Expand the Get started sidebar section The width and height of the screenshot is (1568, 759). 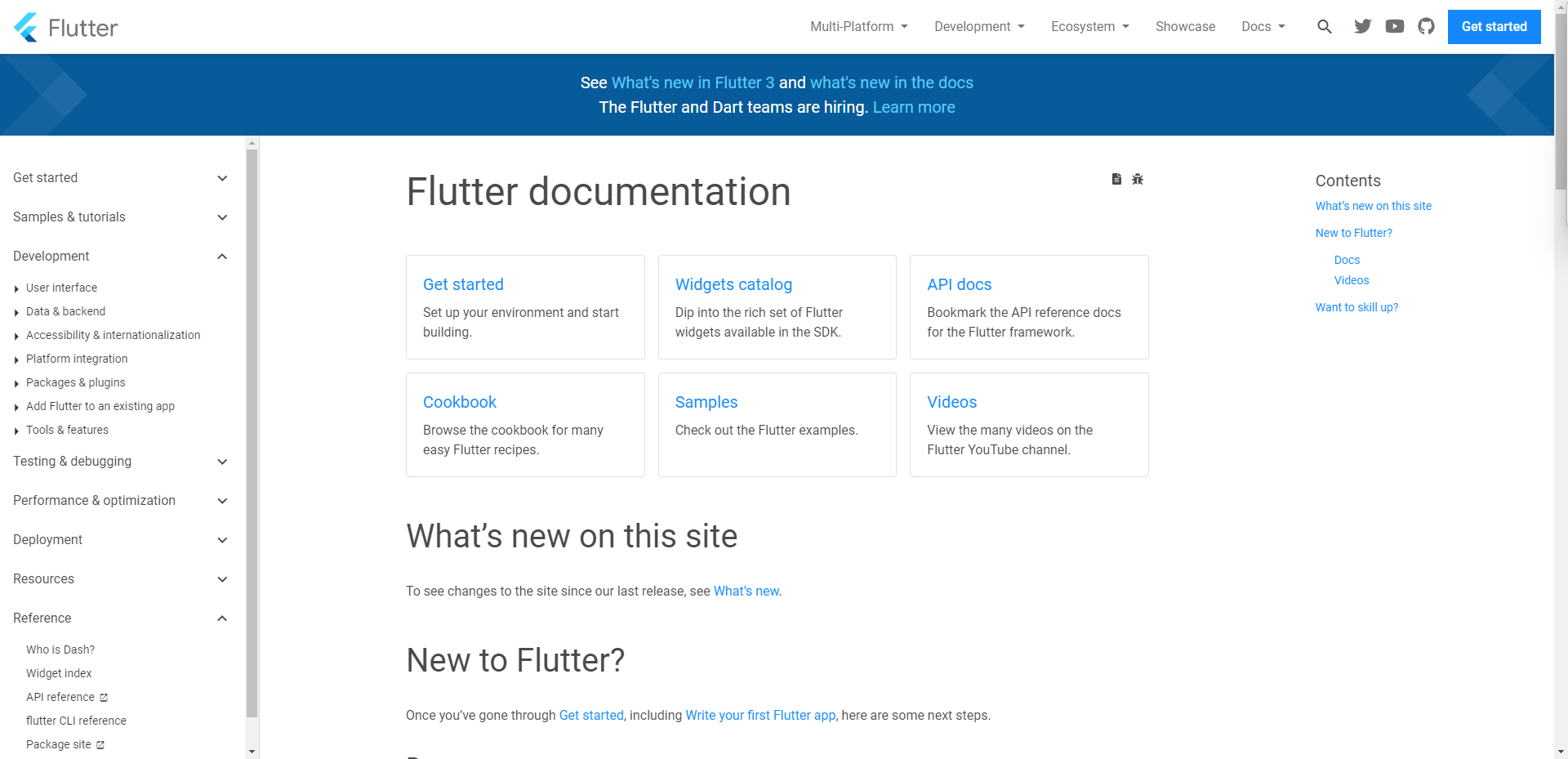pyautogui.click(x=121, y=178)
